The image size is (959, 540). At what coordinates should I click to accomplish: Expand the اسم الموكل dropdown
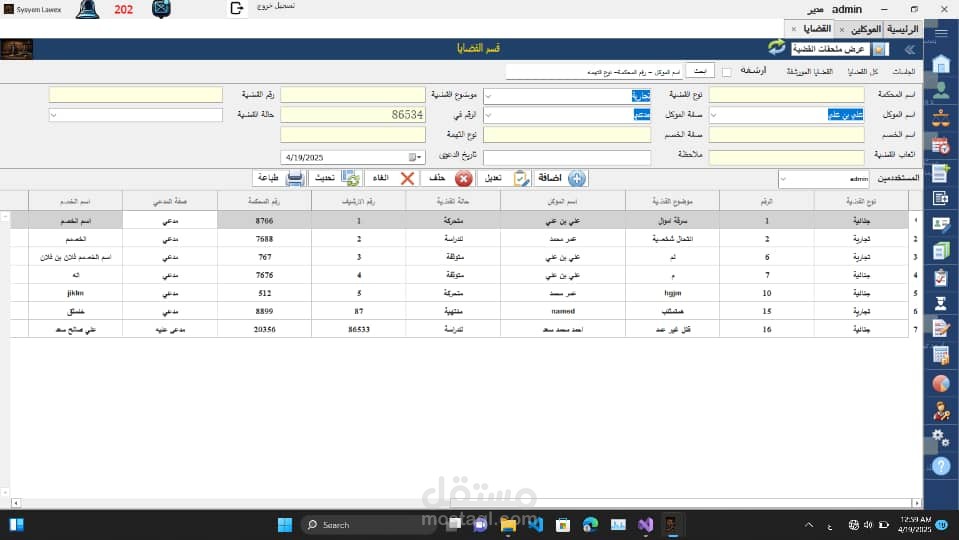(x=714, y=115)
